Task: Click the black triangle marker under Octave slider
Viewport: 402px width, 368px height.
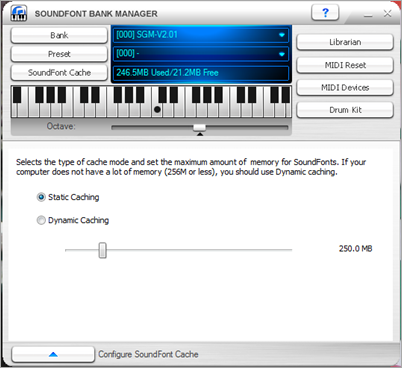Action: 200,134
